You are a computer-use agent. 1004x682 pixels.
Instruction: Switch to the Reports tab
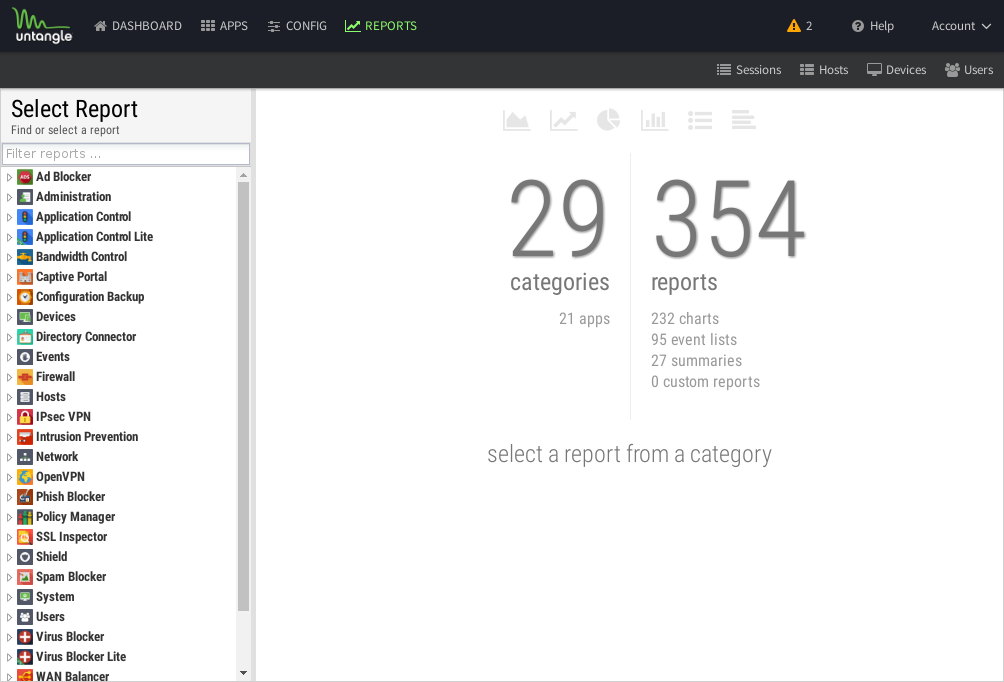click(x=380, y=26)
